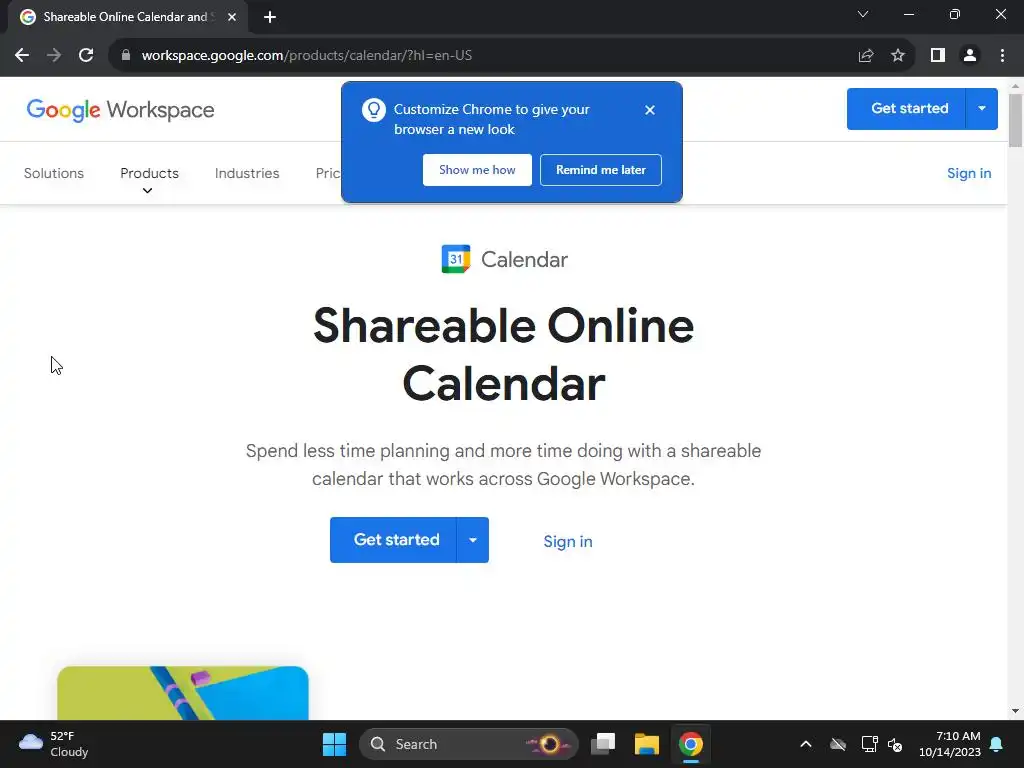Open the tab search chevron in title bar

click(863, 14)
